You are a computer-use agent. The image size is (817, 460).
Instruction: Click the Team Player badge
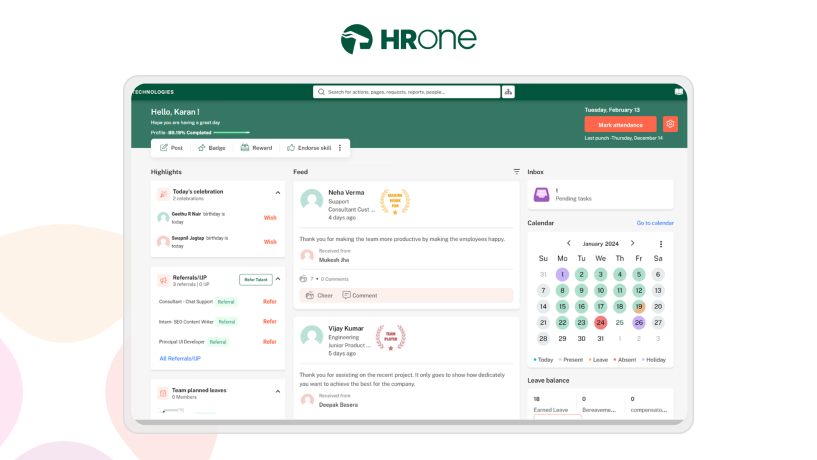[x=391, y=338]
